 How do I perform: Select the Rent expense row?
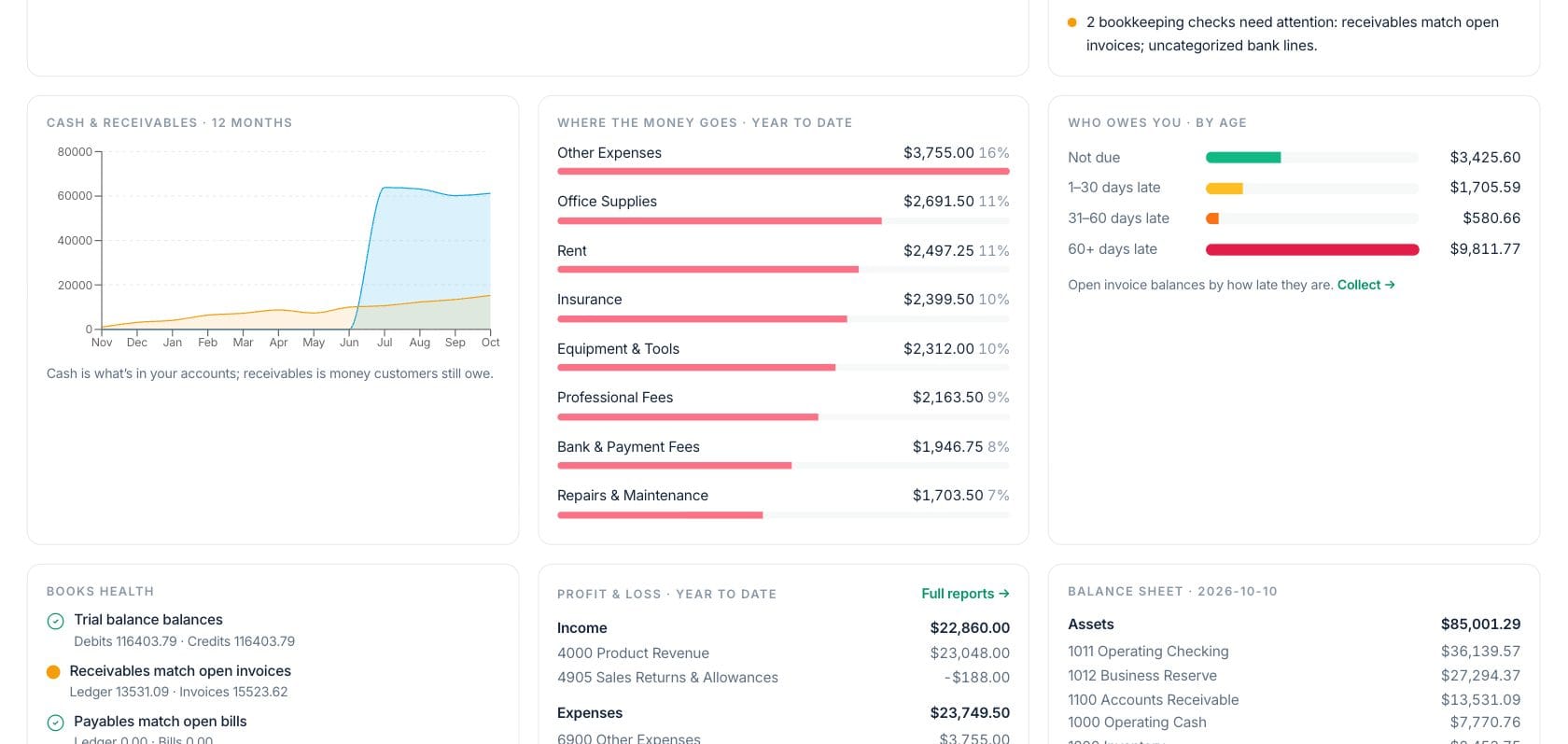pos(783,259)
